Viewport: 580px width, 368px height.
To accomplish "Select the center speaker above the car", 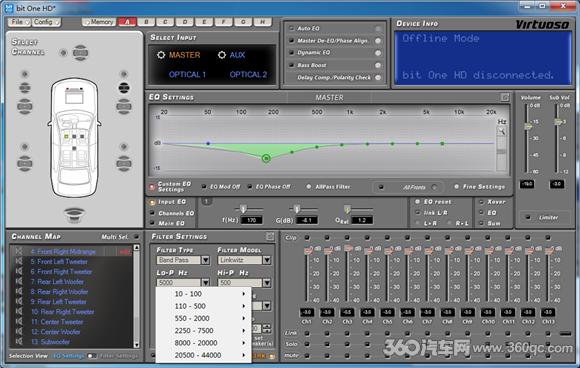I will click(x=80, y=53).
